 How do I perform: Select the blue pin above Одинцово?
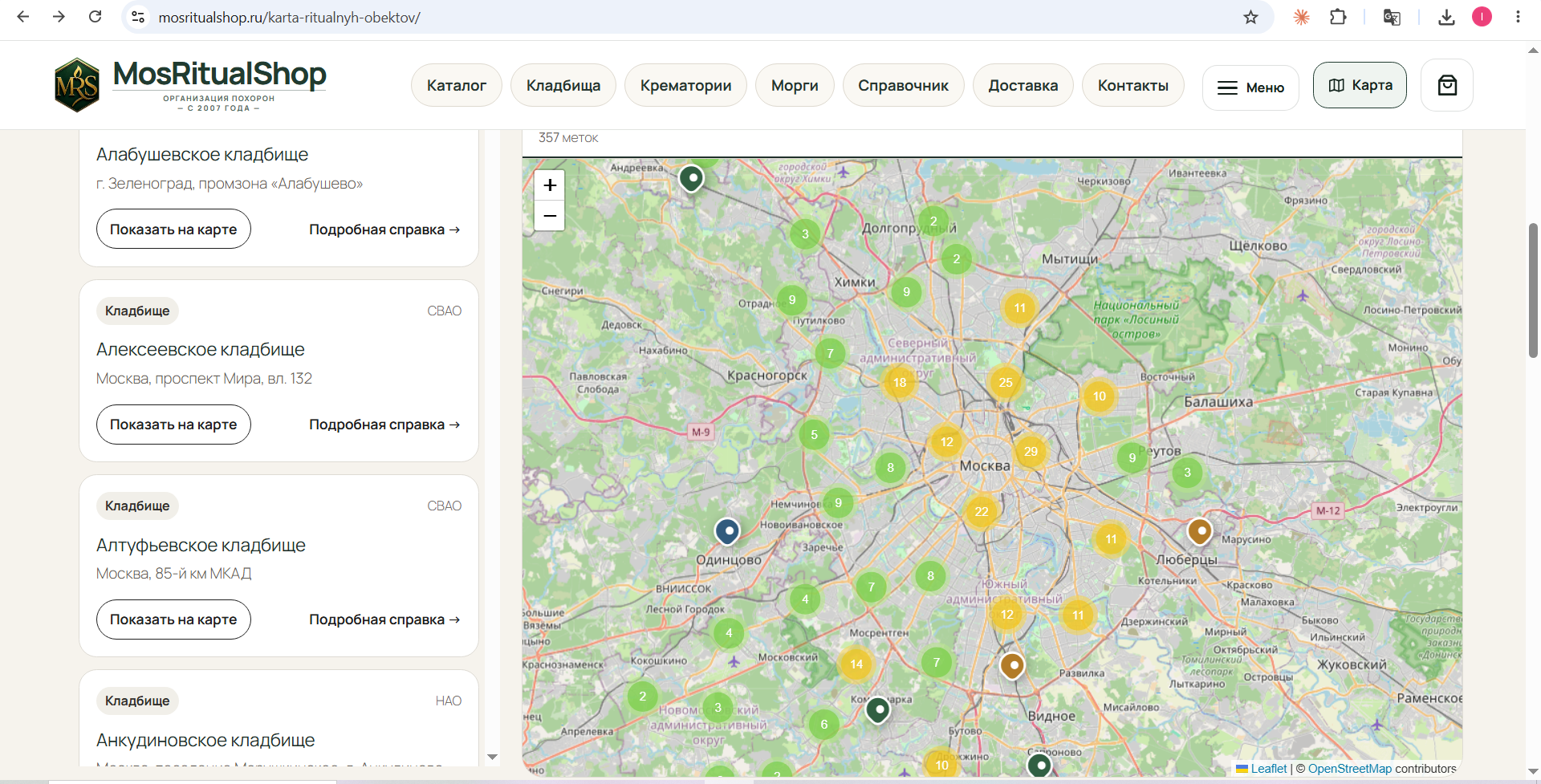coord(727,531)
